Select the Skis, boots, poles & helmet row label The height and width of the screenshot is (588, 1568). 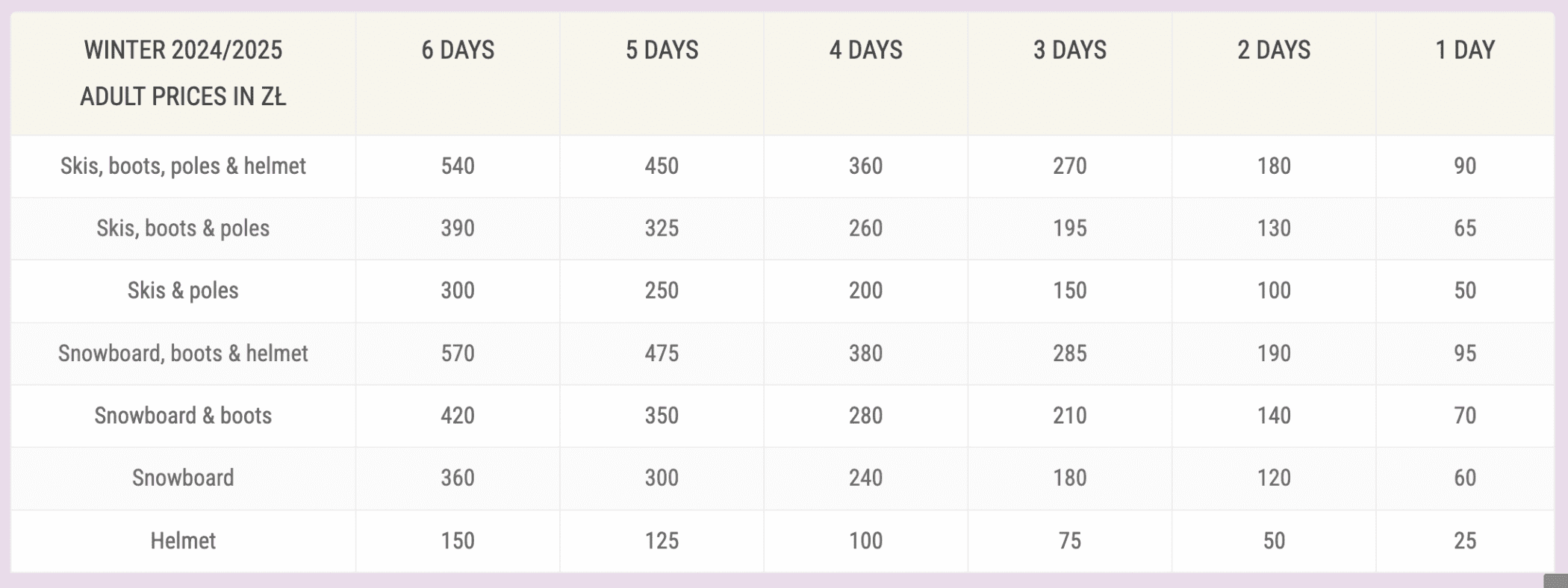click(x=183, y=166)
